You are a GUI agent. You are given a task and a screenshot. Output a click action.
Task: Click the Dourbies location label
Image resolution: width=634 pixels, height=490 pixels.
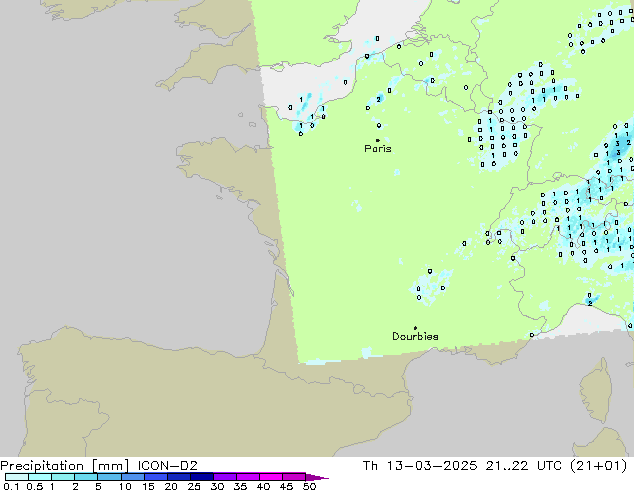[415, 336]
